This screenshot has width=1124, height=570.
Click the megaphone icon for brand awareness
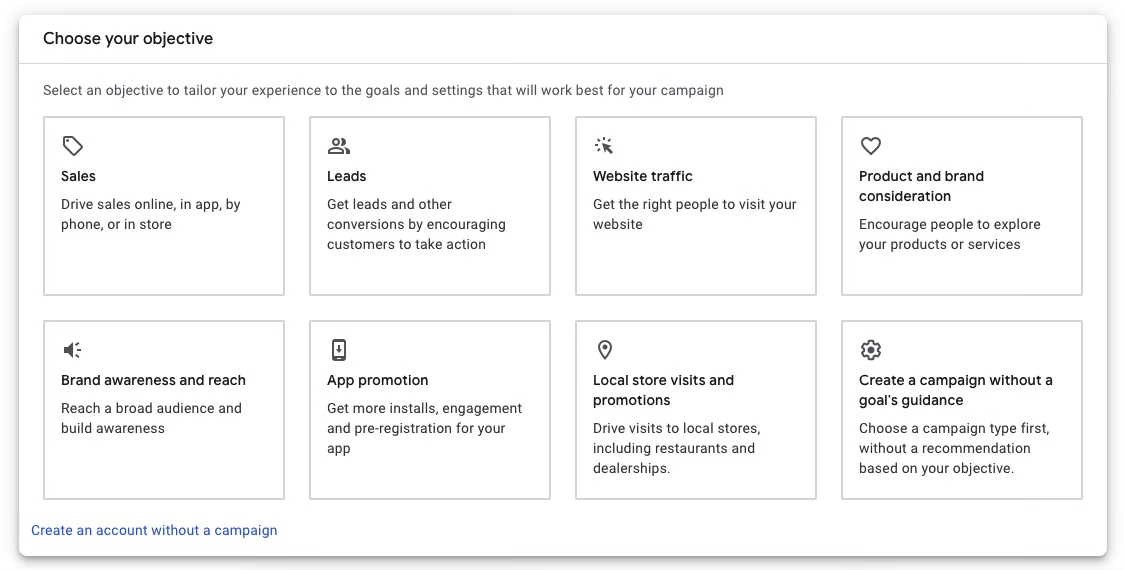tap(72, 350)
